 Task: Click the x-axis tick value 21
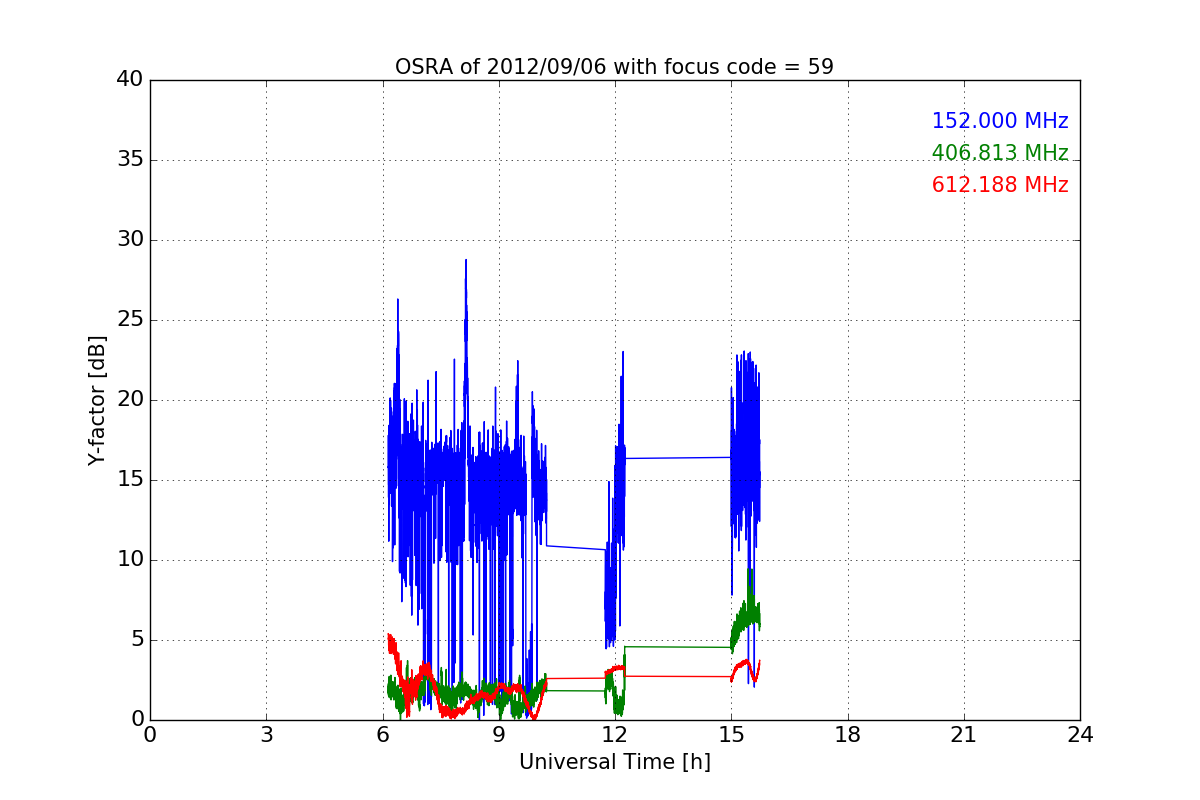tap(964, 735)
